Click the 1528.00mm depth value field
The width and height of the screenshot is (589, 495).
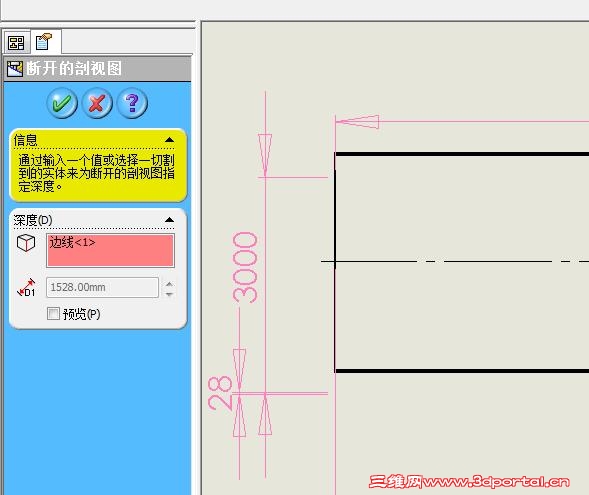coord(102,287)
